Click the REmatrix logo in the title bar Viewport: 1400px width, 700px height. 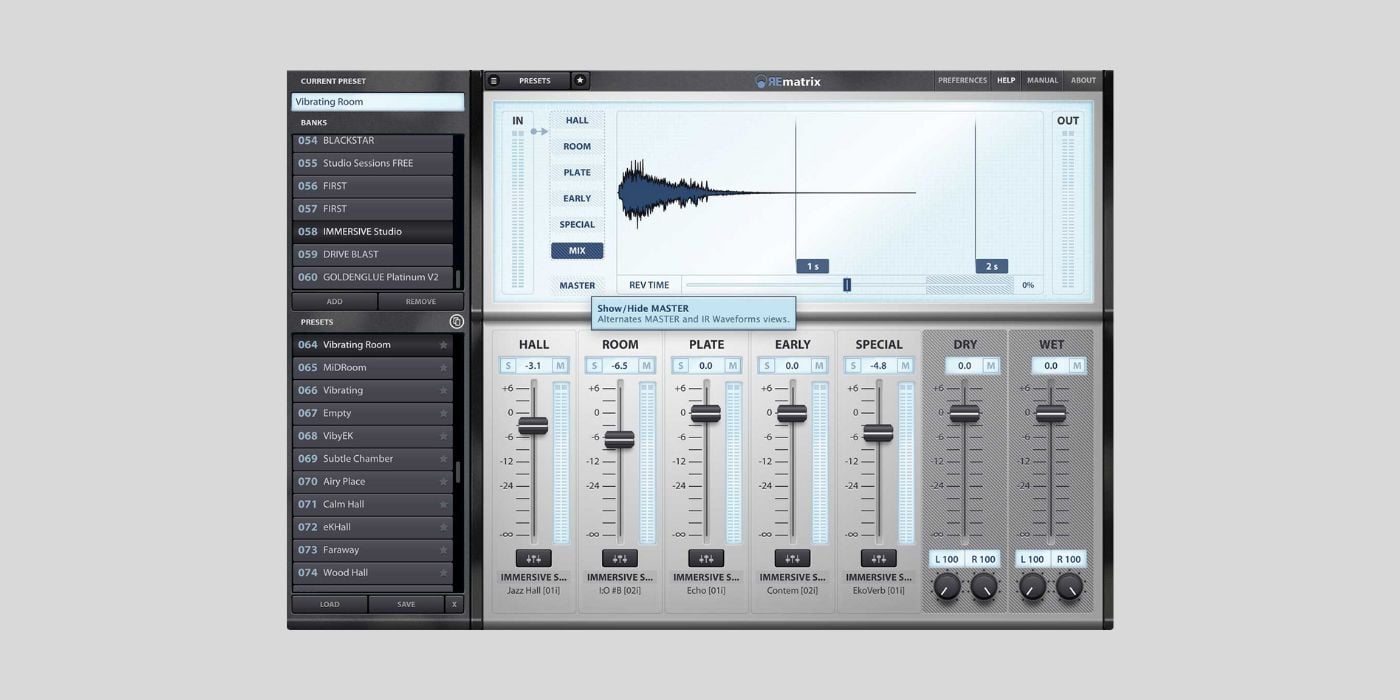[x=789, y=80]
